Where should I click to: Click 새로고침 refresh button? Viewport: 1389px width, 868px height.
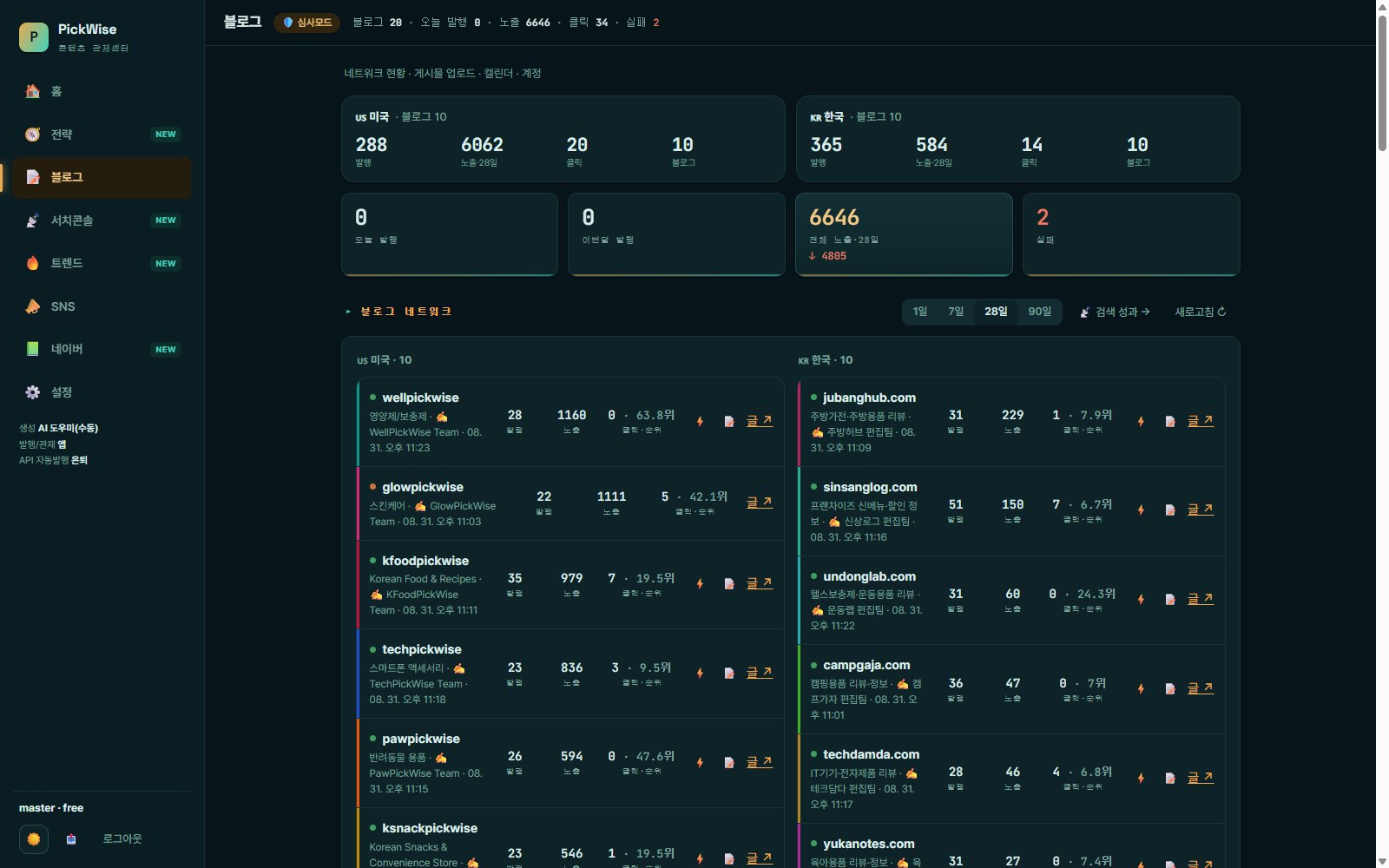[x=1201, y=312]
